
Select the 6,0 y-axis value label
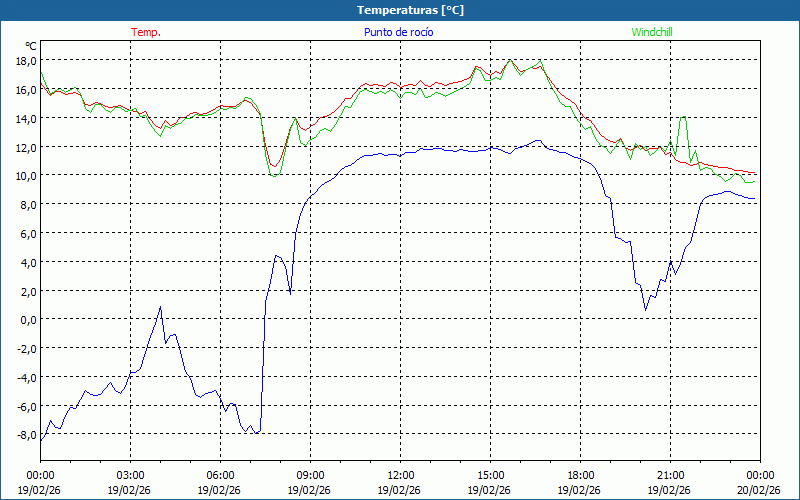[x=27, y=233]
